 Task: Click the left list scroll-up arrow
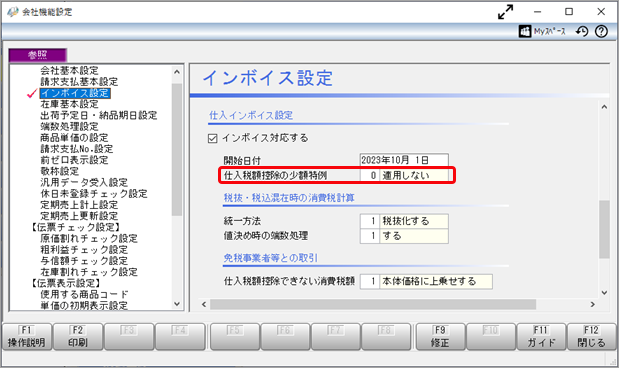tap(177, 72)
